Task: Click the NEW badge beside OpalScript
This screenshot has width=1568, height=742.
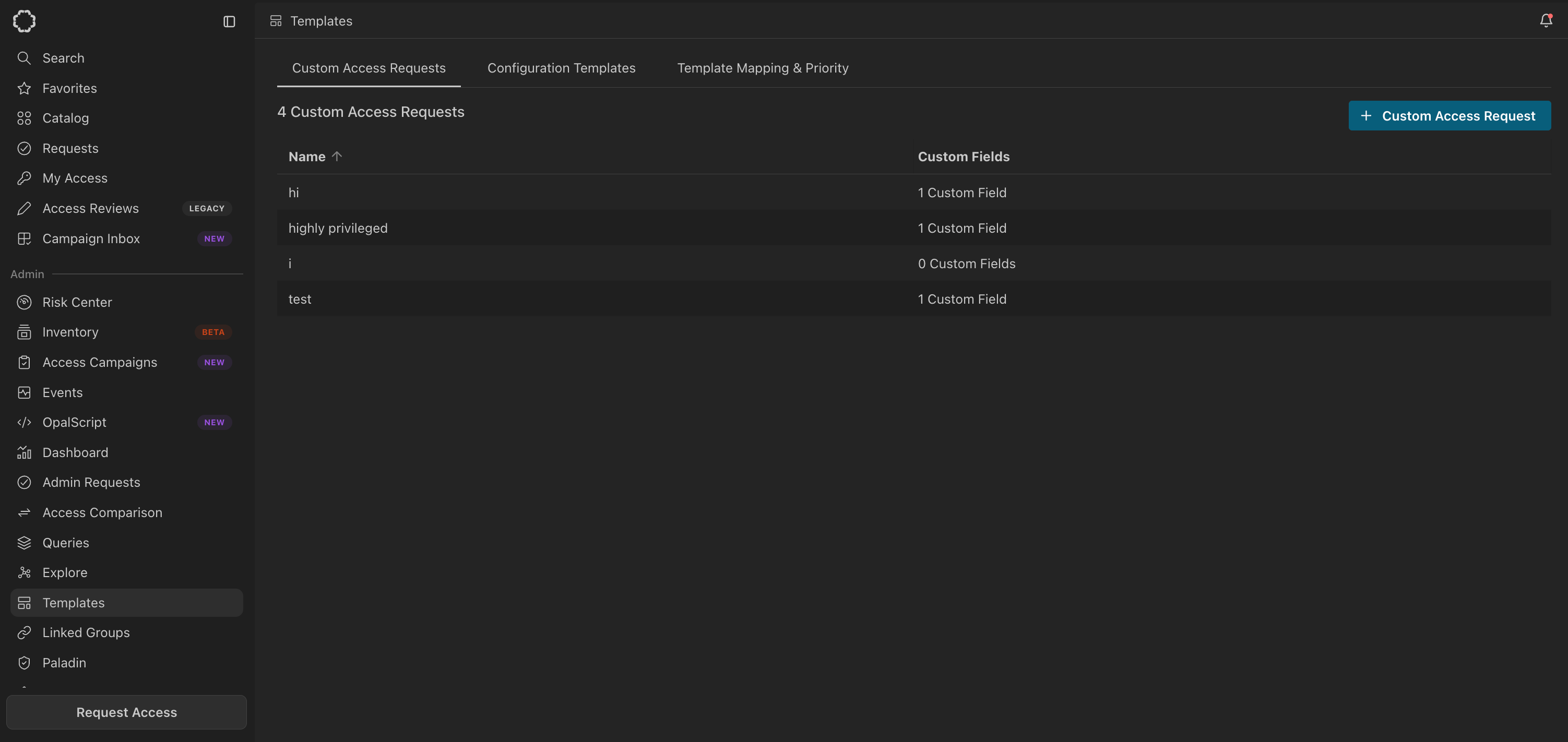Action: 214,422
